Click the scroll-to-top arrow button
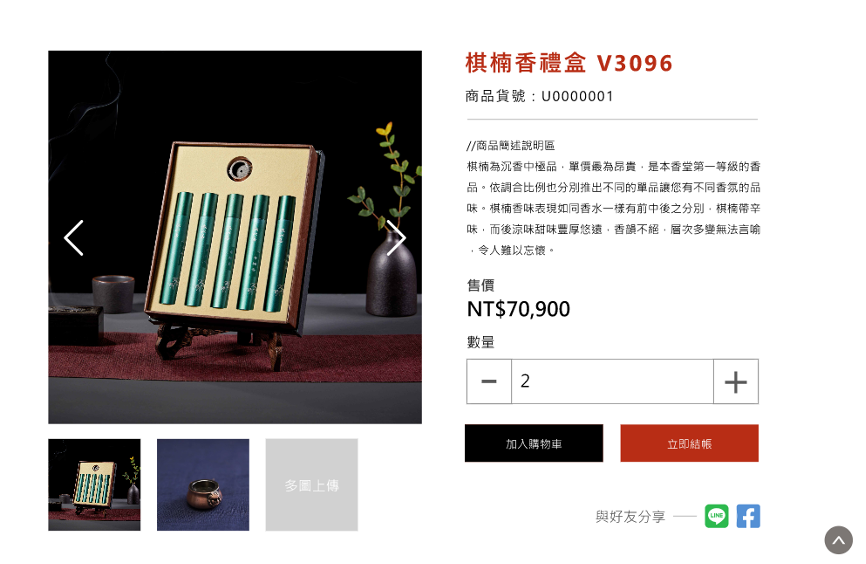The height and width of the screenshot is (564, 866). (838, 540)
